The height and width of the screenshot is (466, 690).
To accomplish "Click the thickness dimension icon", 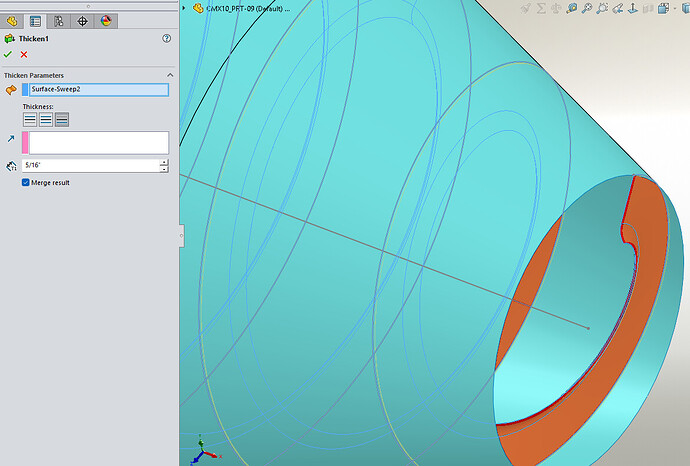I will point(11,166).
